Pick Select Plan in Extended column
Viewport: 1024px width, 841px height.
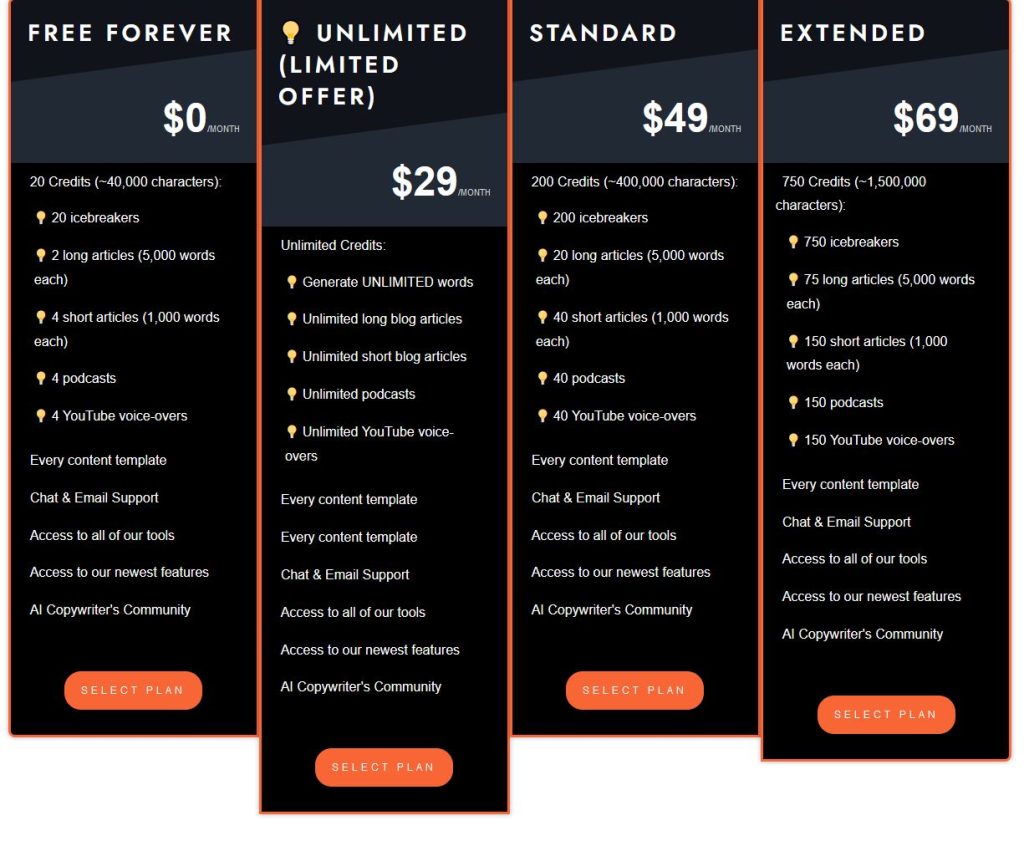(886, 714)
